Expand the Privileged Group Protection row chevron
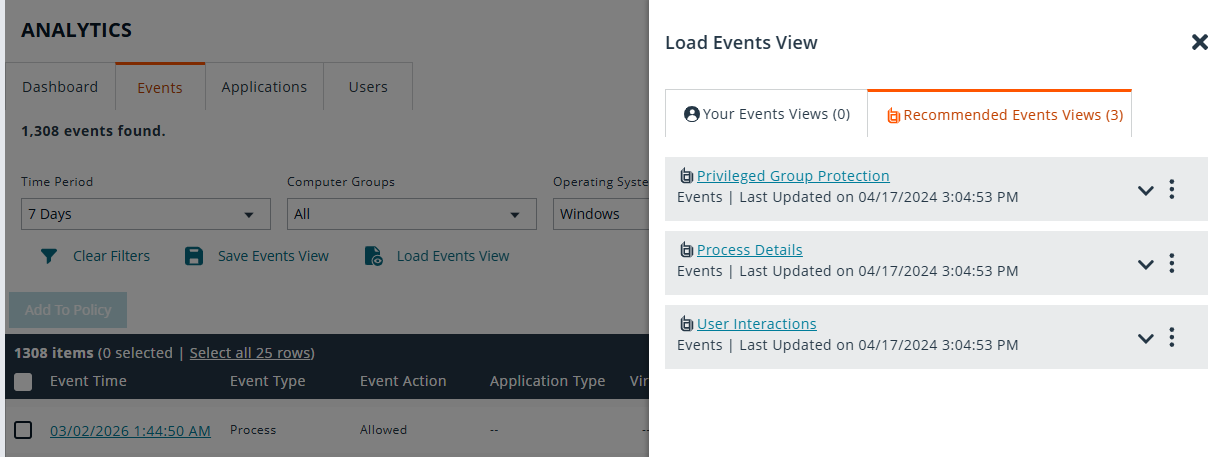The width and height of the screenshot is (1221, 457). pyautogui.click(x=1146, y=190)
